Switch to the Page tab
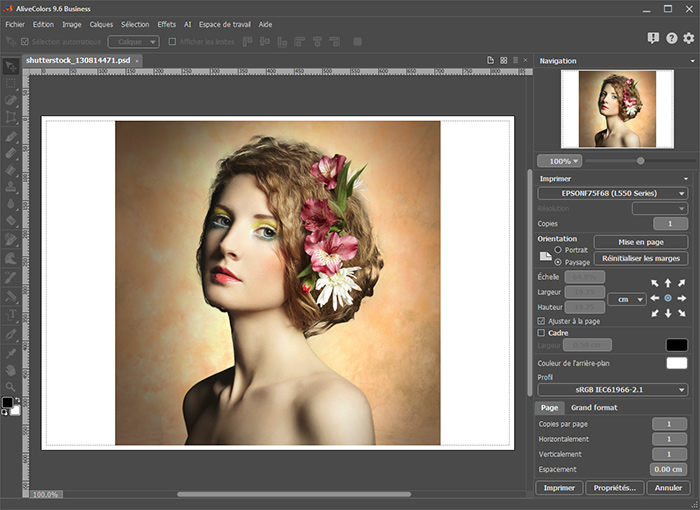The height and width of the screenshot is (510, 700). (x=550, y=407)
